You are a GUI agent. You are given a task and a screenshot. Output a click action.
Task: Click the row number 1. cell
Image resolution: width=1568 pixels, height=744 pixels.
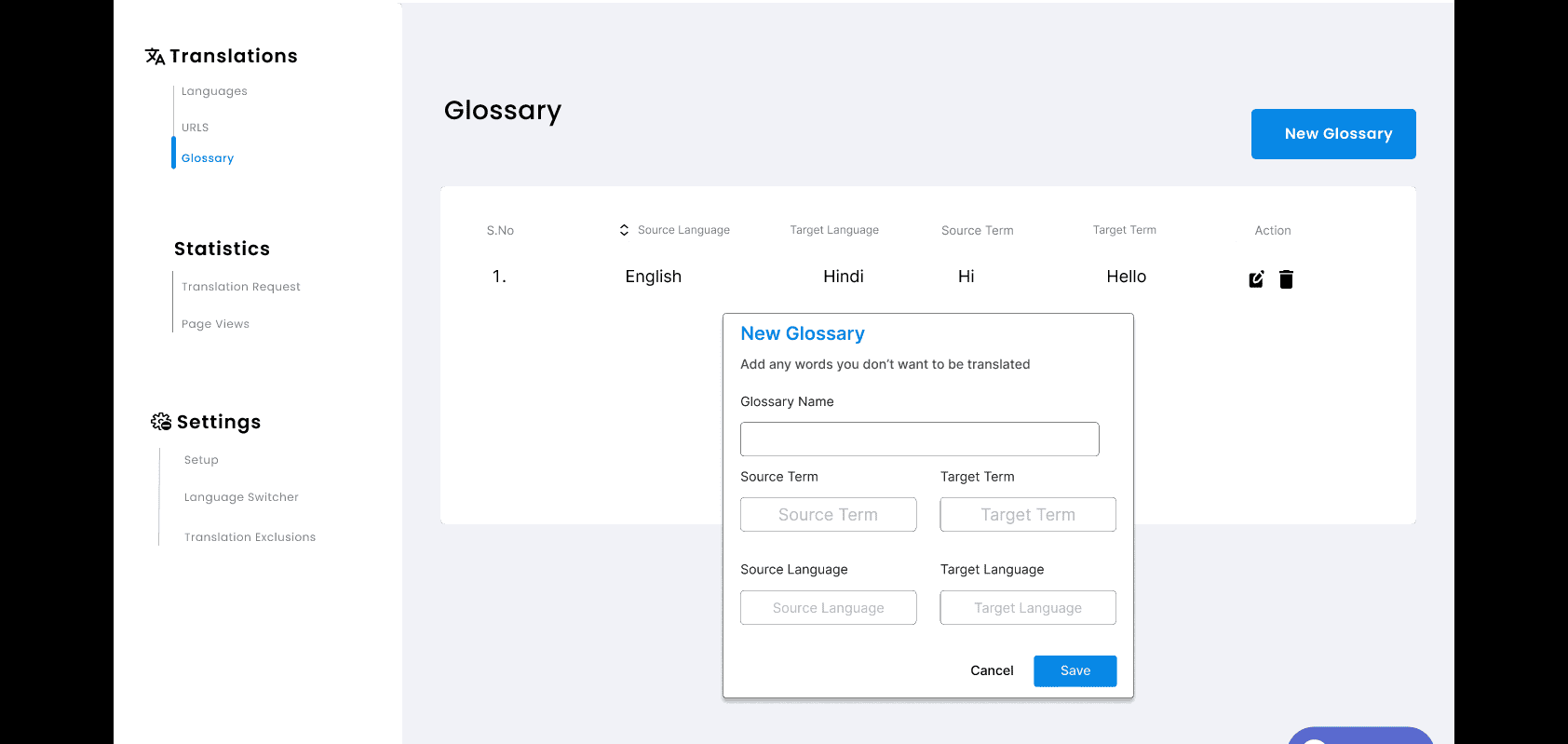tap(499, 277)
